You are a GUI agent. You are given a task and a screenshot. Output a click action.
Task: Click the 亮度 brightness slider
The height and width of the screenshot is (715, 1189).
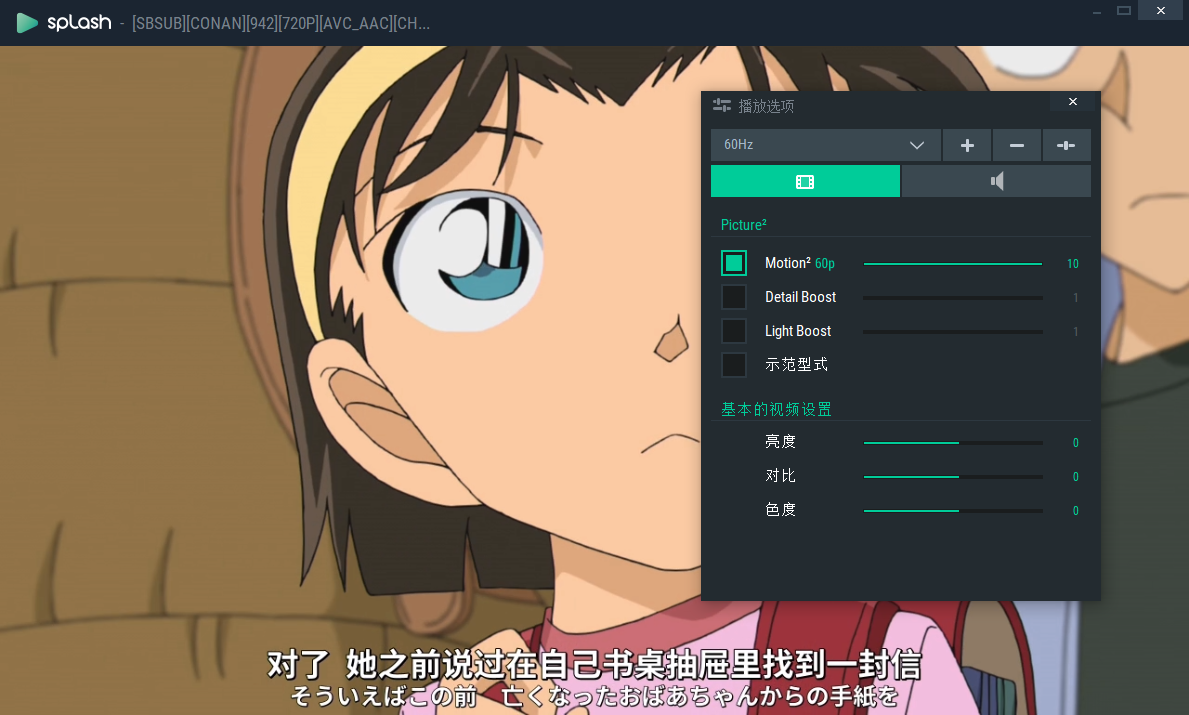pos(952,442)
